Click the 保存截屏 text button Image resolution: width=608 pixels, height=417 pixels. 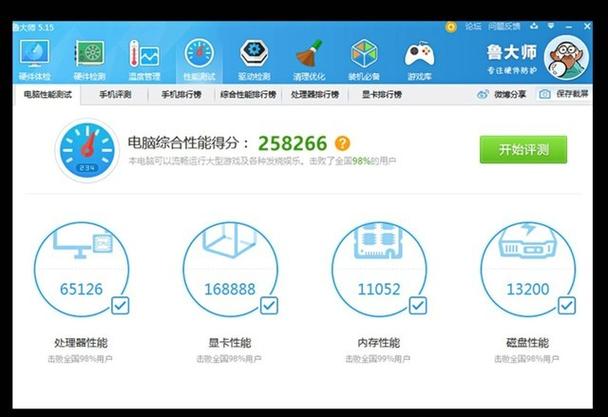click(572, 94)
